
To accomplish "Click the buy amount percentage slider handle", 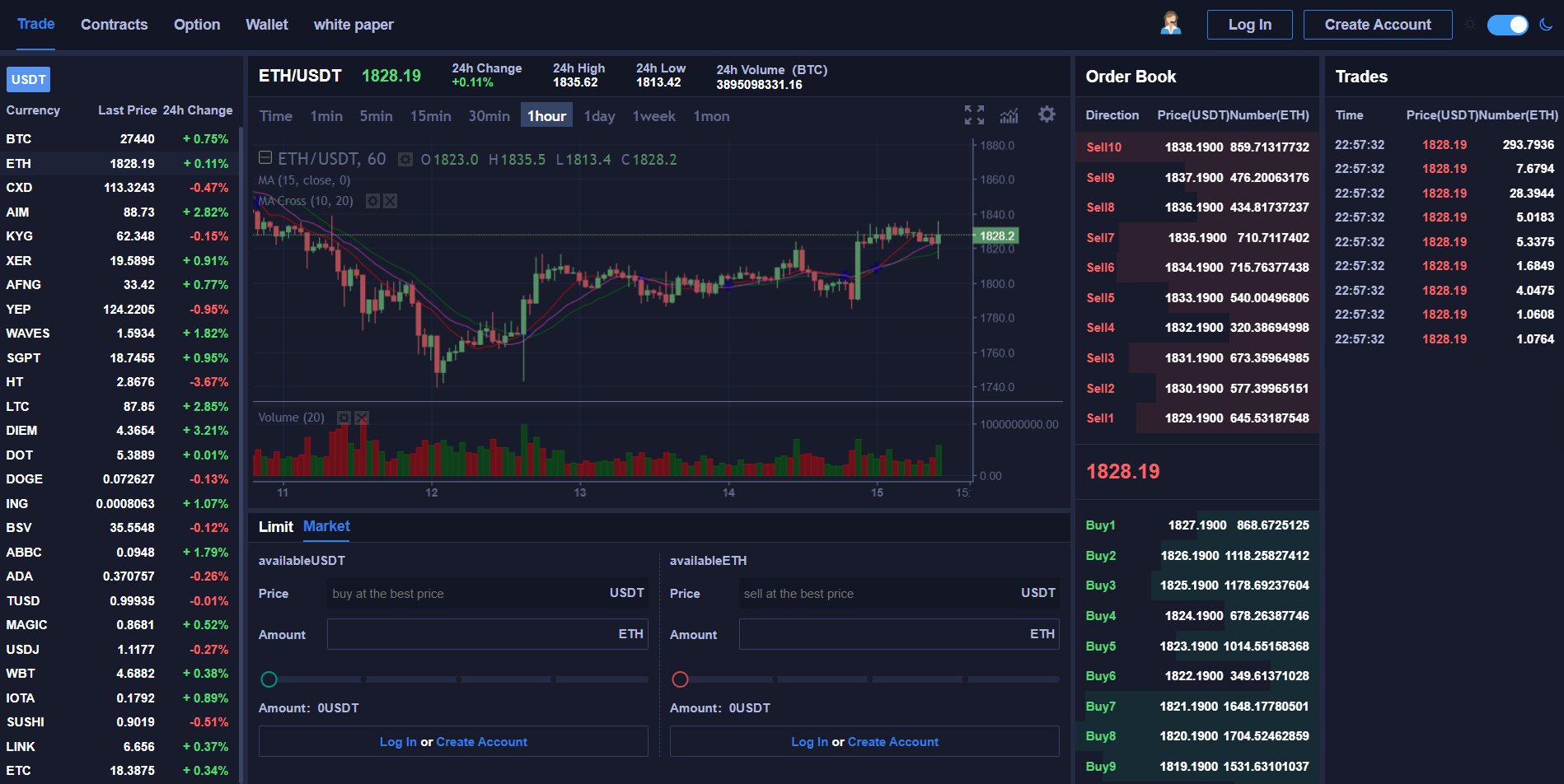I will point(269,679).
